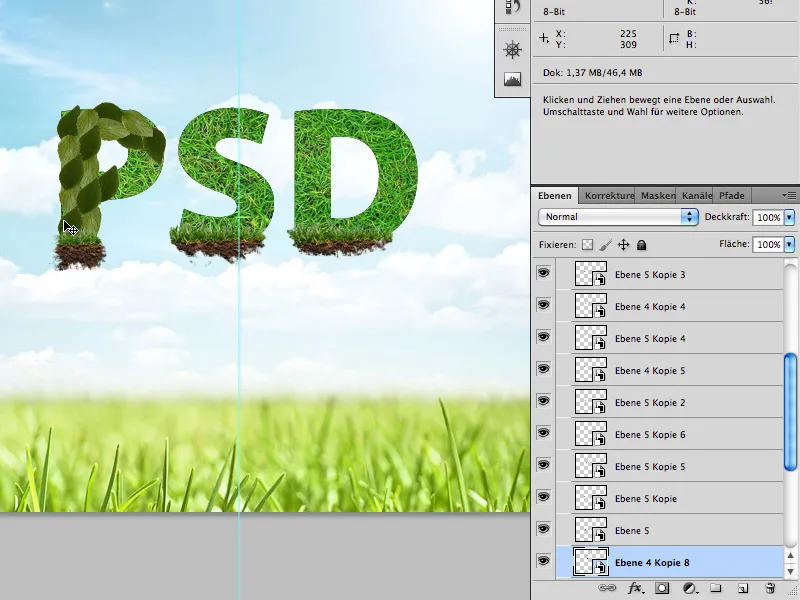Switch to the Kanäle tab
The width and height of the screenshot is (800, 600).
(696, 196)
